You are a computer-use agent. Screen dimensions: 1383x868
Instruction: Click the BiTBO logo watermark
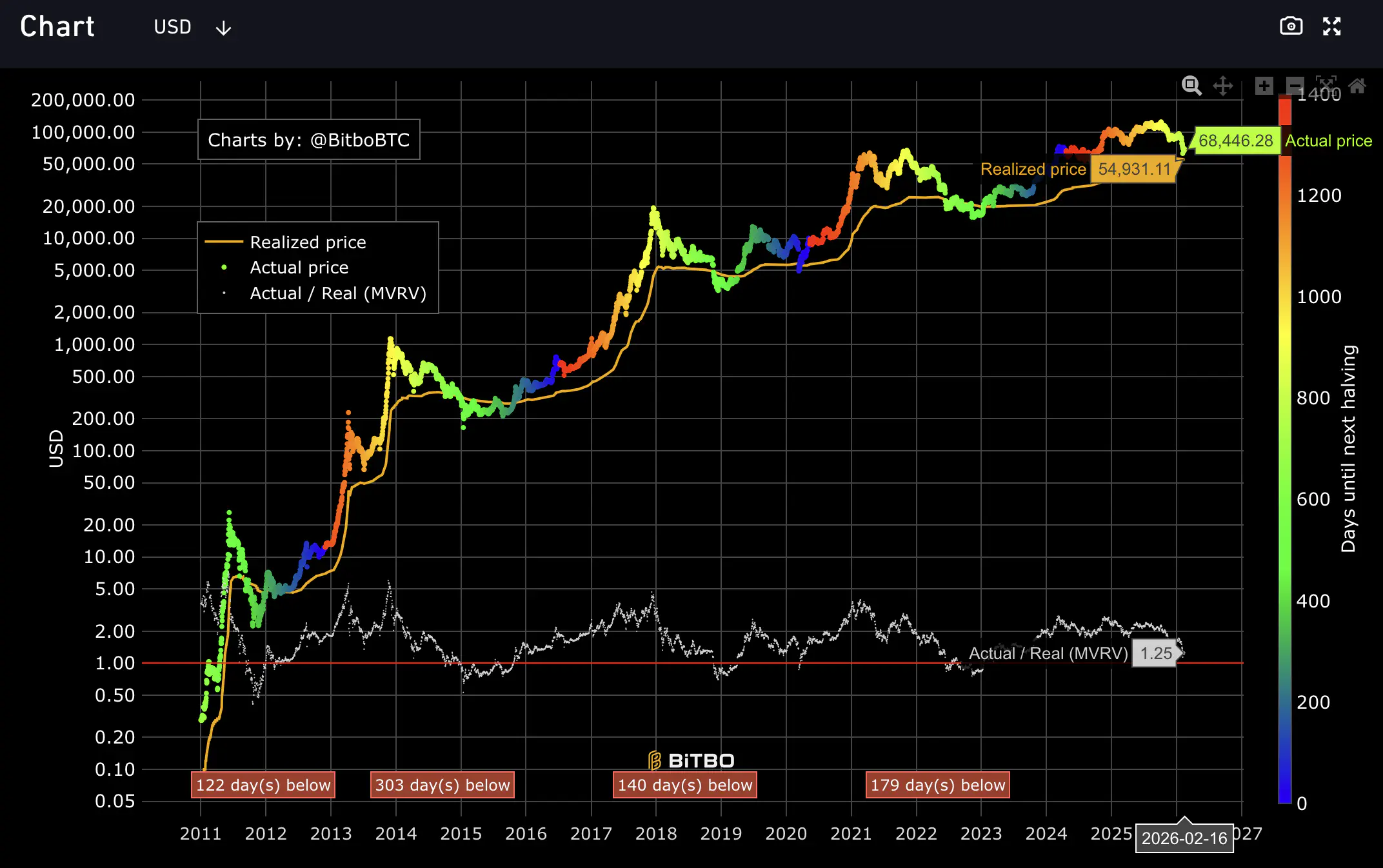point(691,760)
